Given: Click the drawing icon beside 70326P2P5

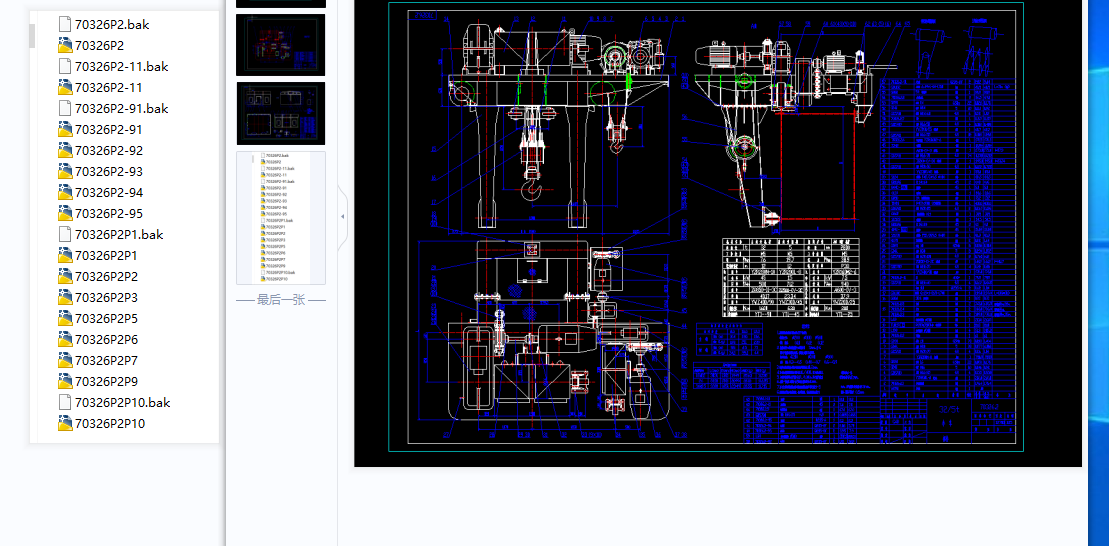Looking at the screenshot, I should (65, 319).
